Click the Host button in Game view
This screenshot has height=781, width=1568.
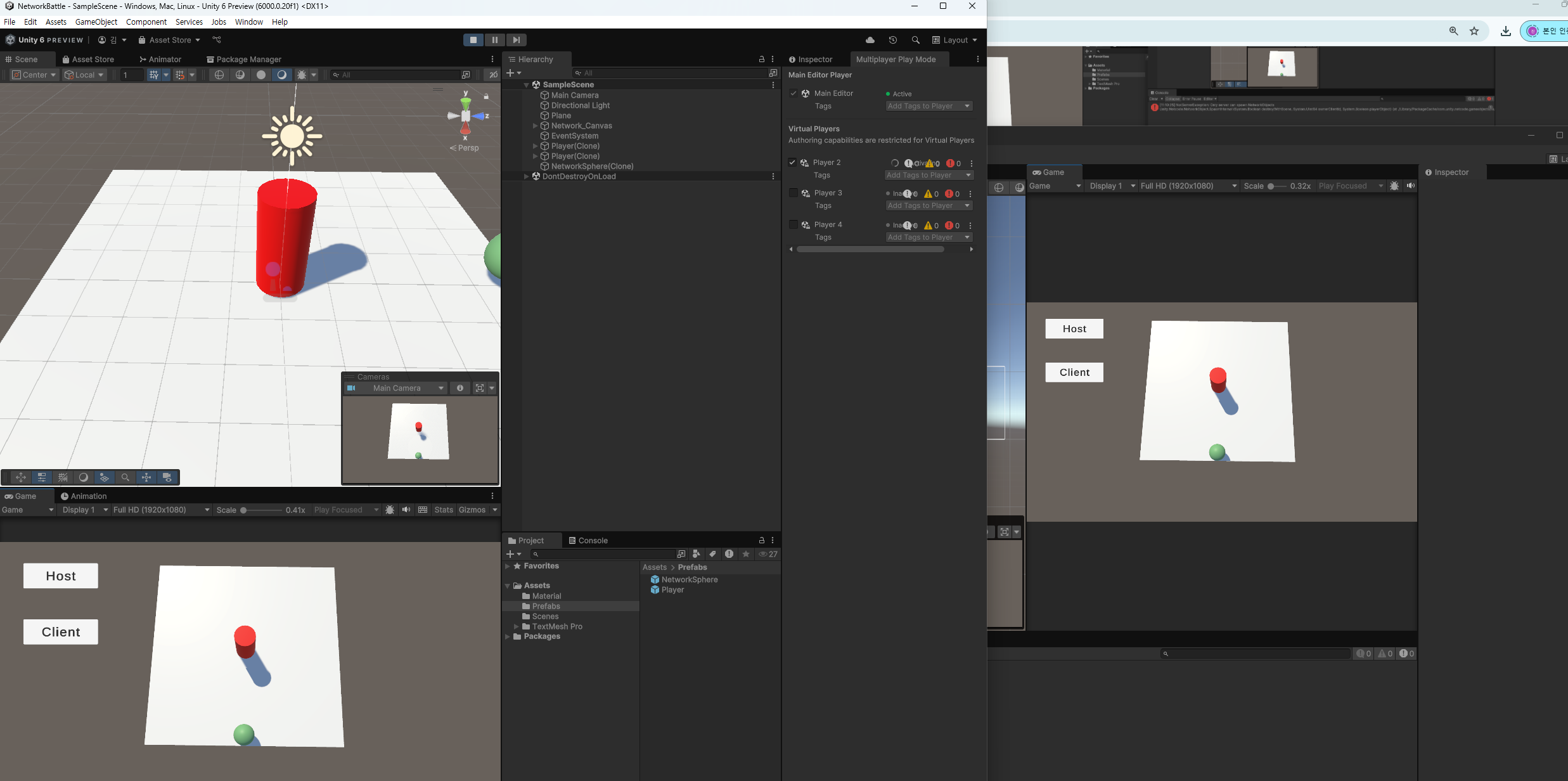tap(61, 576)
